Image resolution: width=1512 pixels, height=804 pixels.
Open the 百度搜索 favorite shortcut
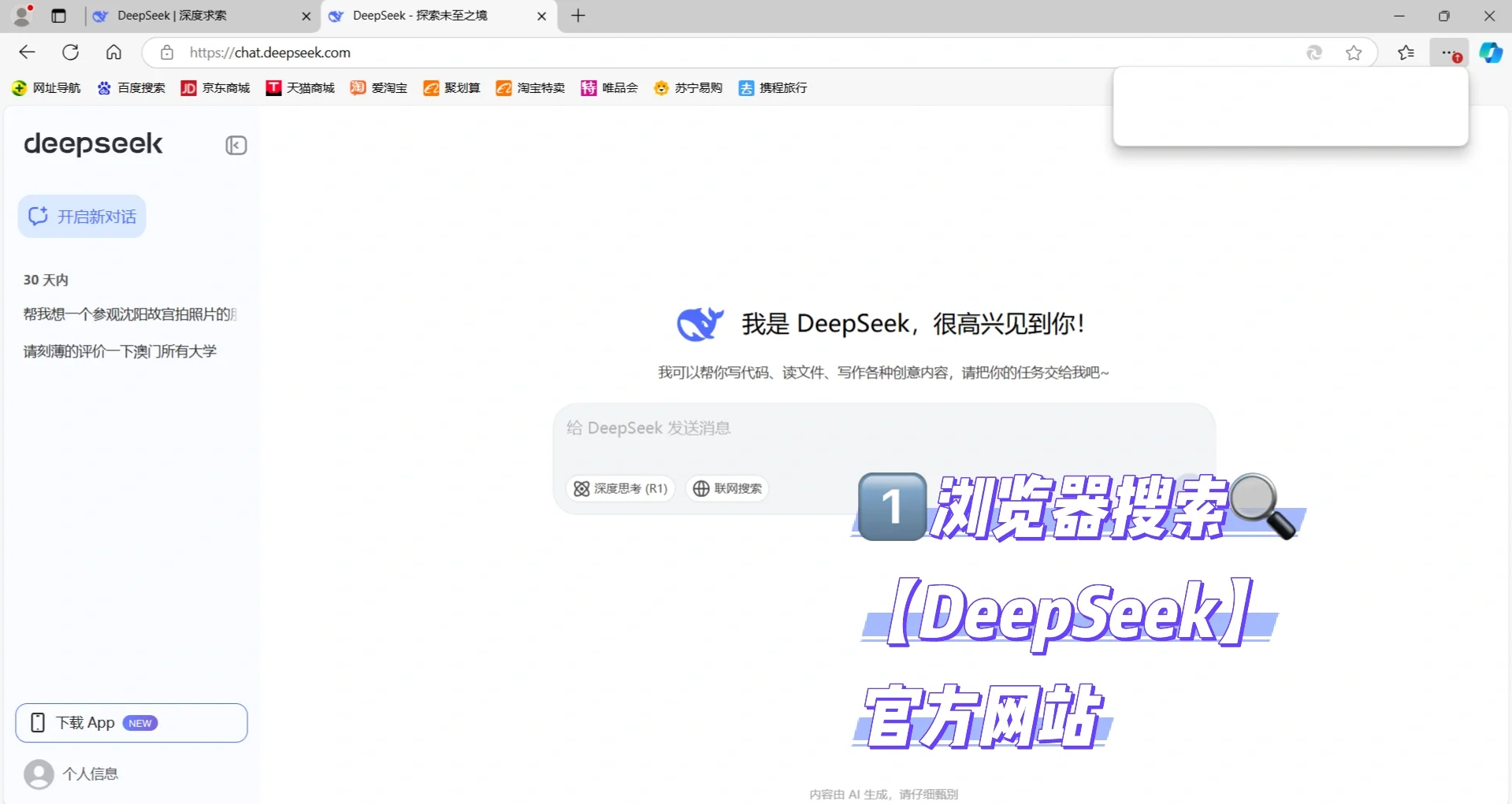pyautogui.click(x=131, y=87)
